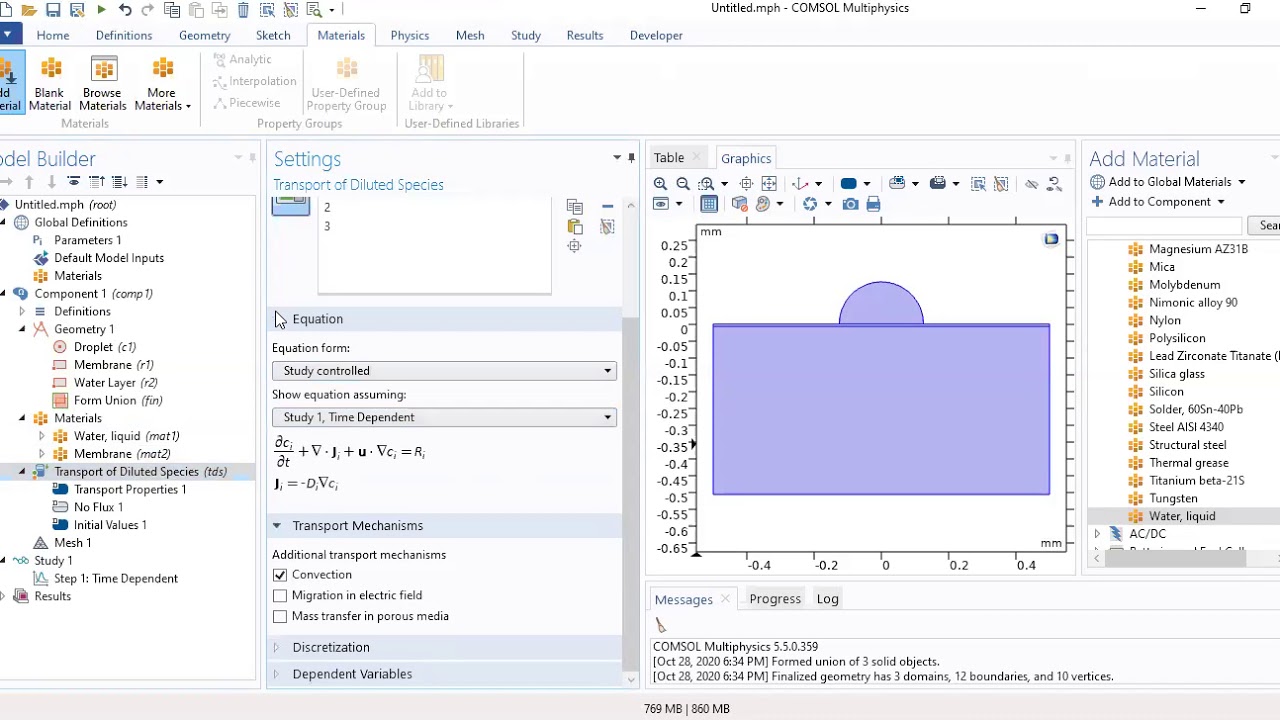
Task: Remove selection with the minus icon
Action: [607, 207]
